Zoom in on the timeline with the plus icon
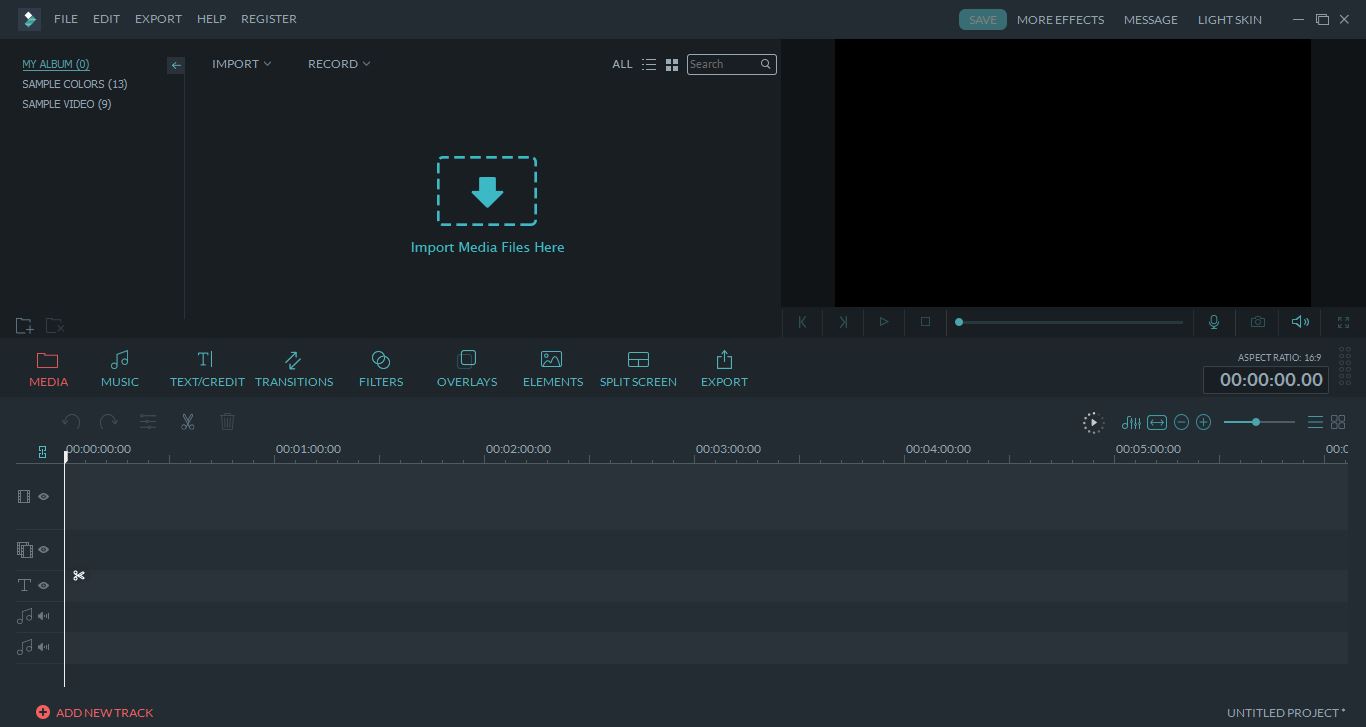Screen dimensions: 1366x727 tap(1203, 422)
